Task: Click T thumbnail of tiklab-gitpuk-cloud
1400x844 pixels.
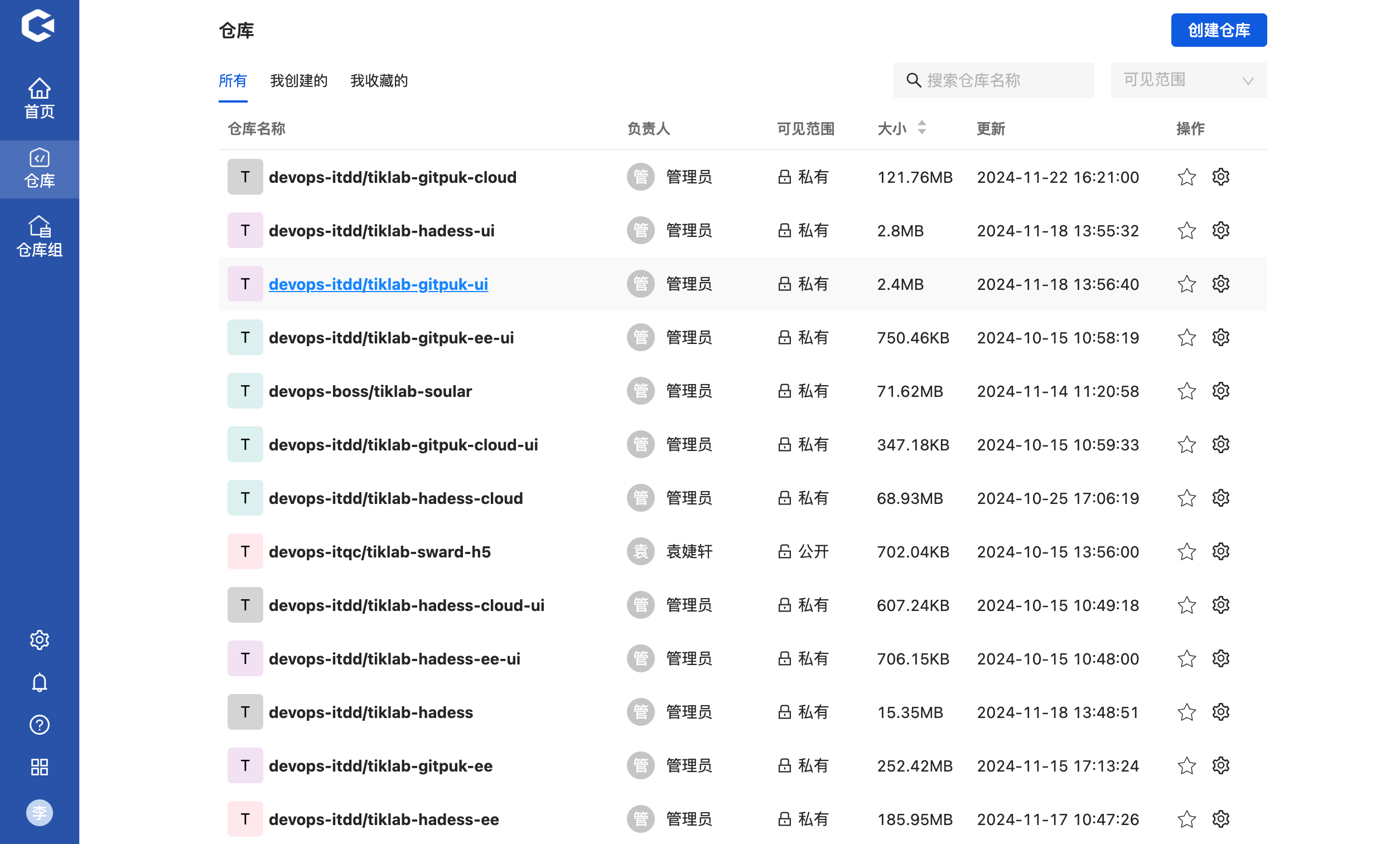Action: tap(245, 177)
